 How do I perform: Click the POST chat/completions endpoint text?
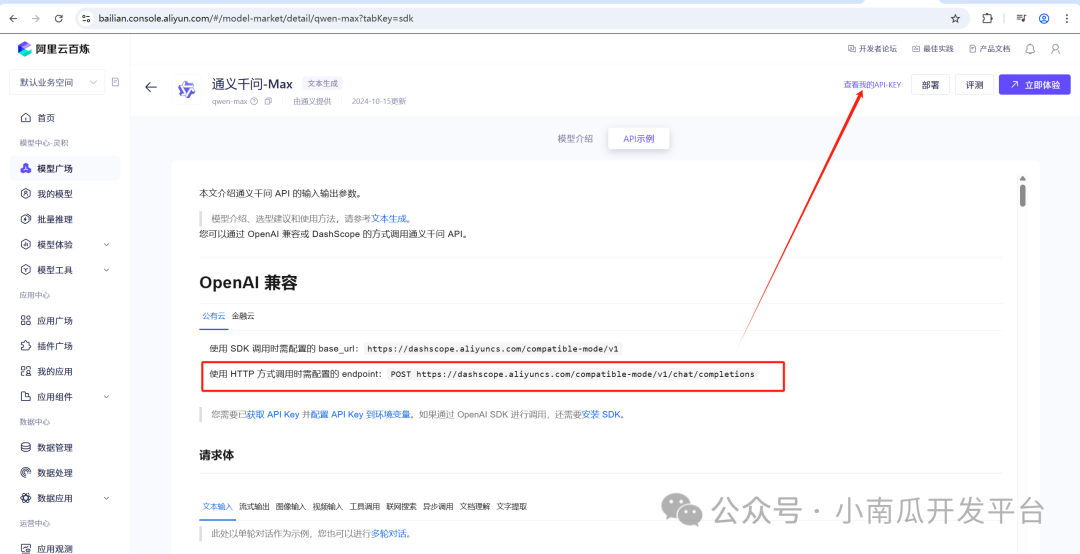click(x=573, y=374)
